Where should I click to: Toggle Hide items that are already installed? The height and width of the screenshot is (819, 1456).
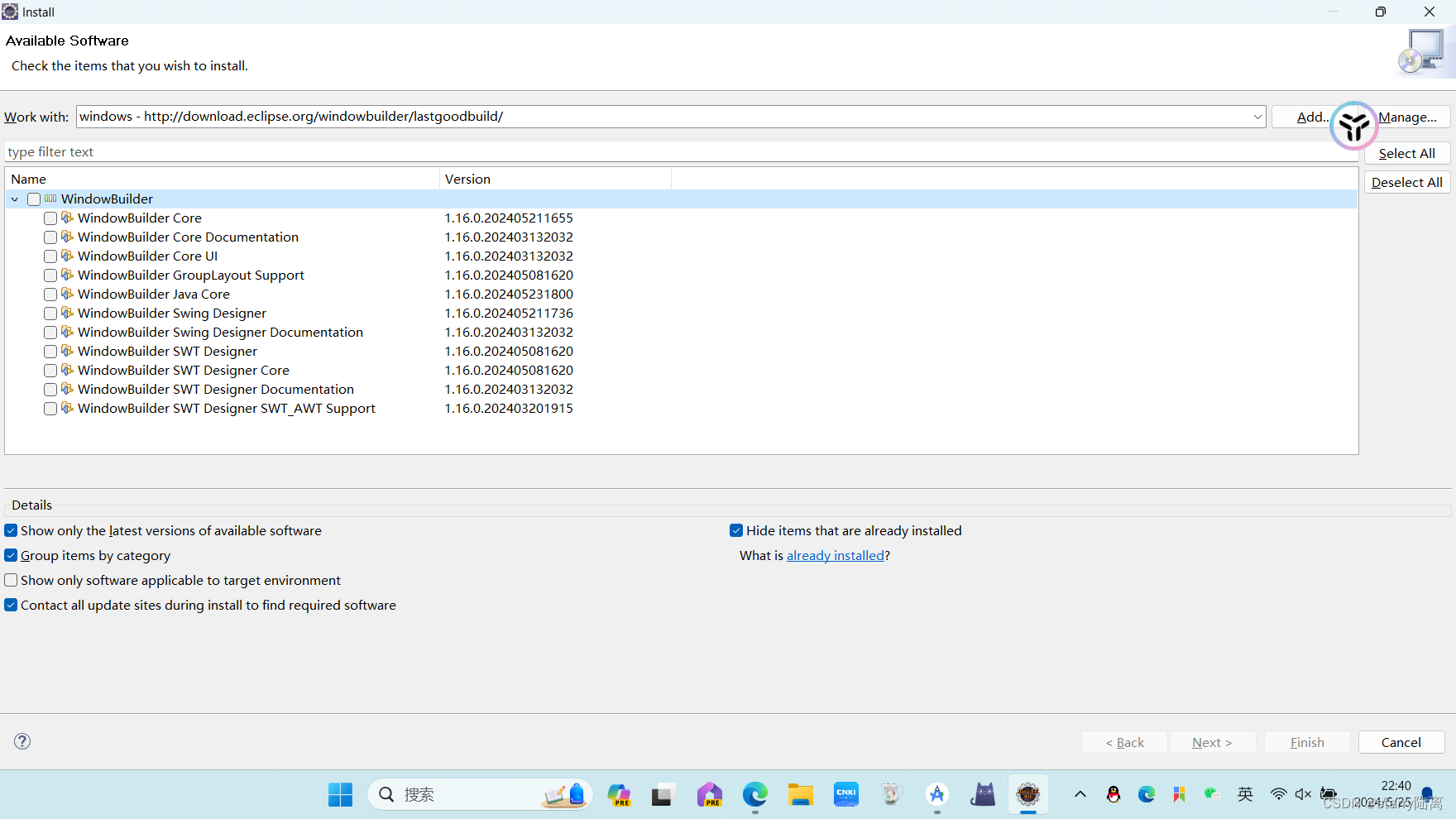(x=736, y=531)
